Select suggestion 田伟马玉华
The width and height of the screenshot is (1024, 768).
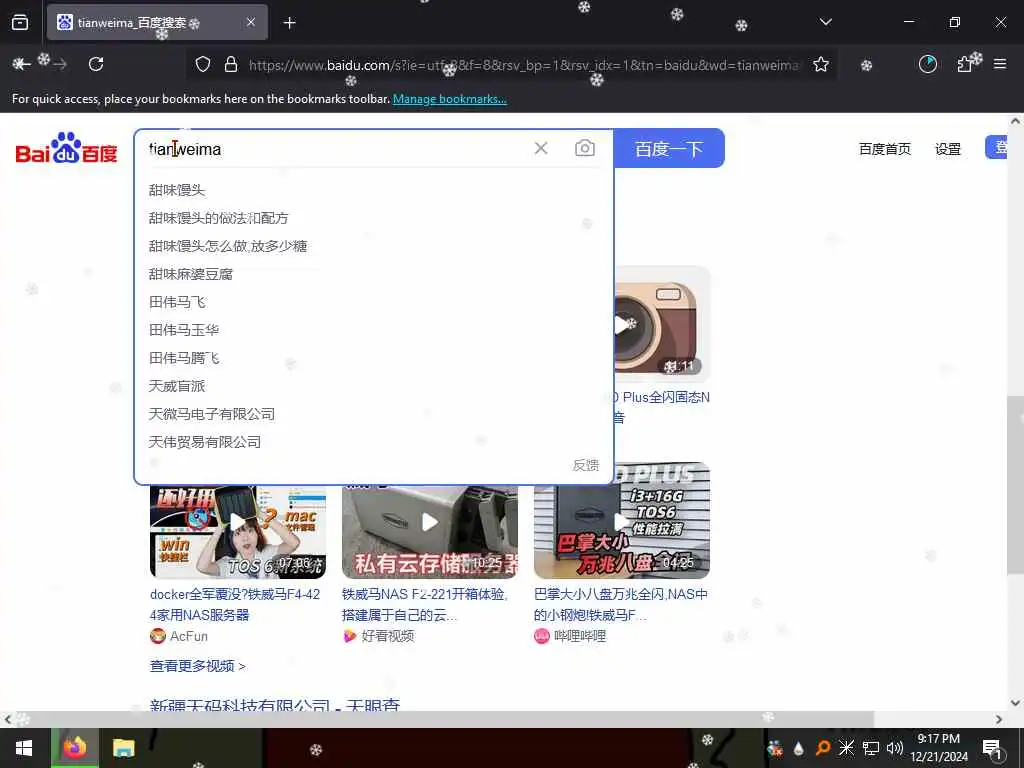[x=184, y=330]
